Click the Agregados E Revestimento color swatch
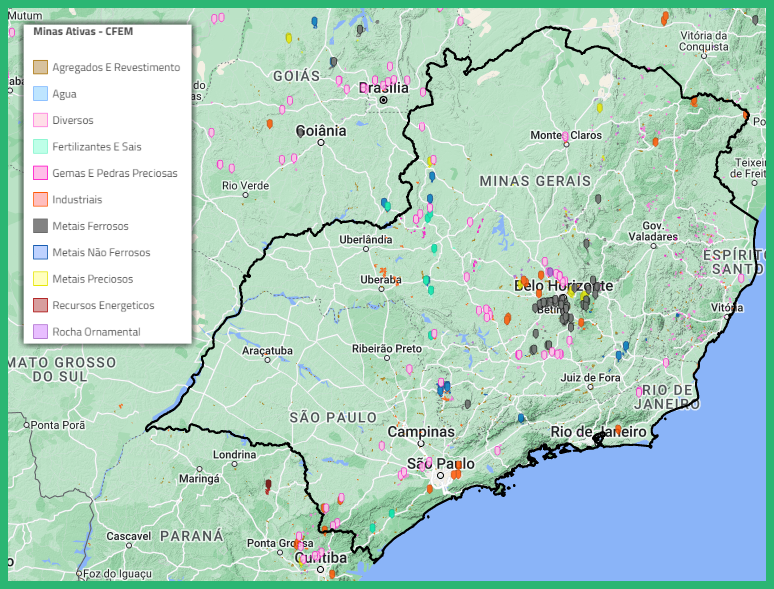The image size is (774, 589). [x=40, y=67]
